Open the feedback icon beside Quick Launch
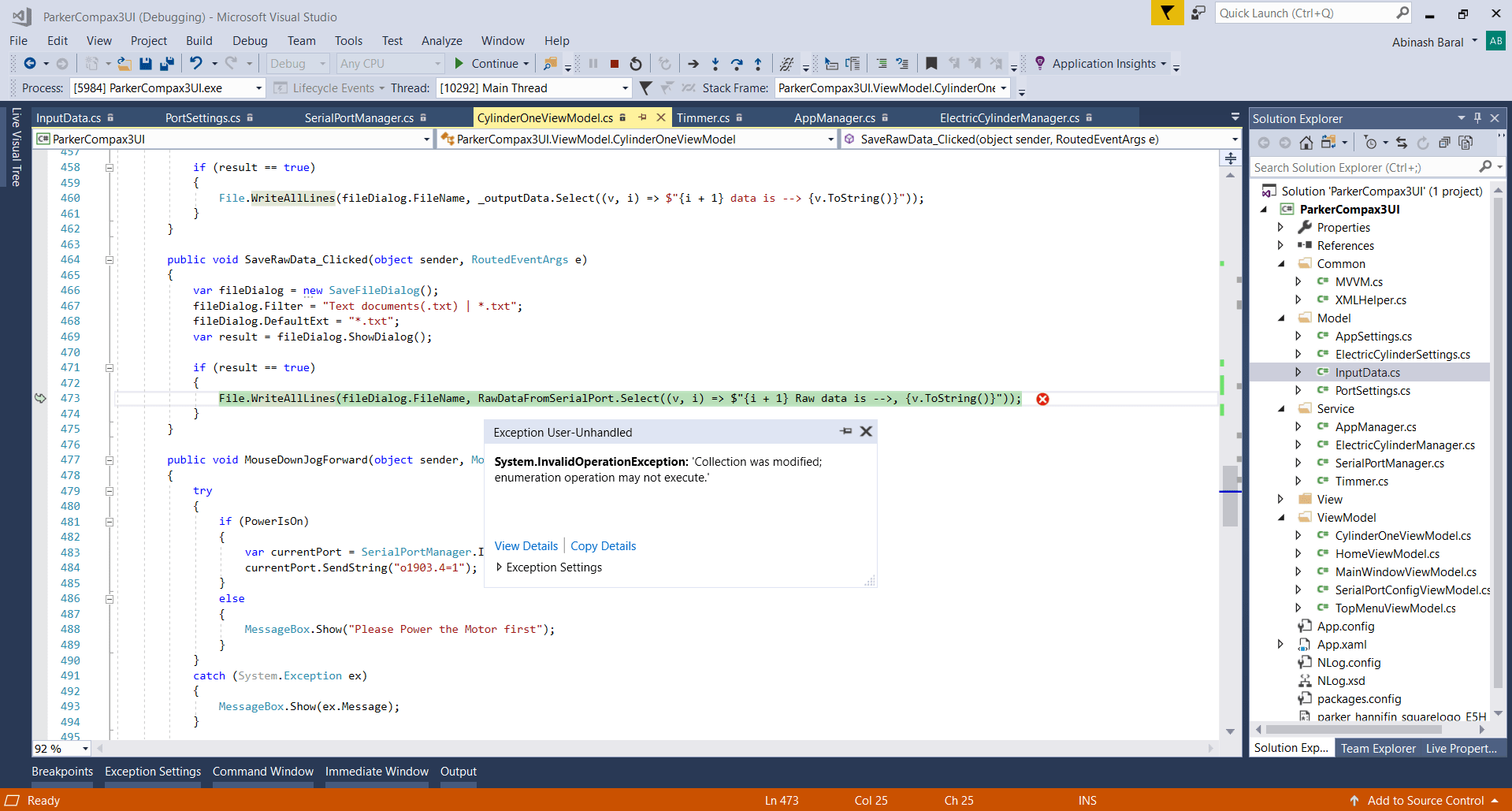 pos(1198,13)
